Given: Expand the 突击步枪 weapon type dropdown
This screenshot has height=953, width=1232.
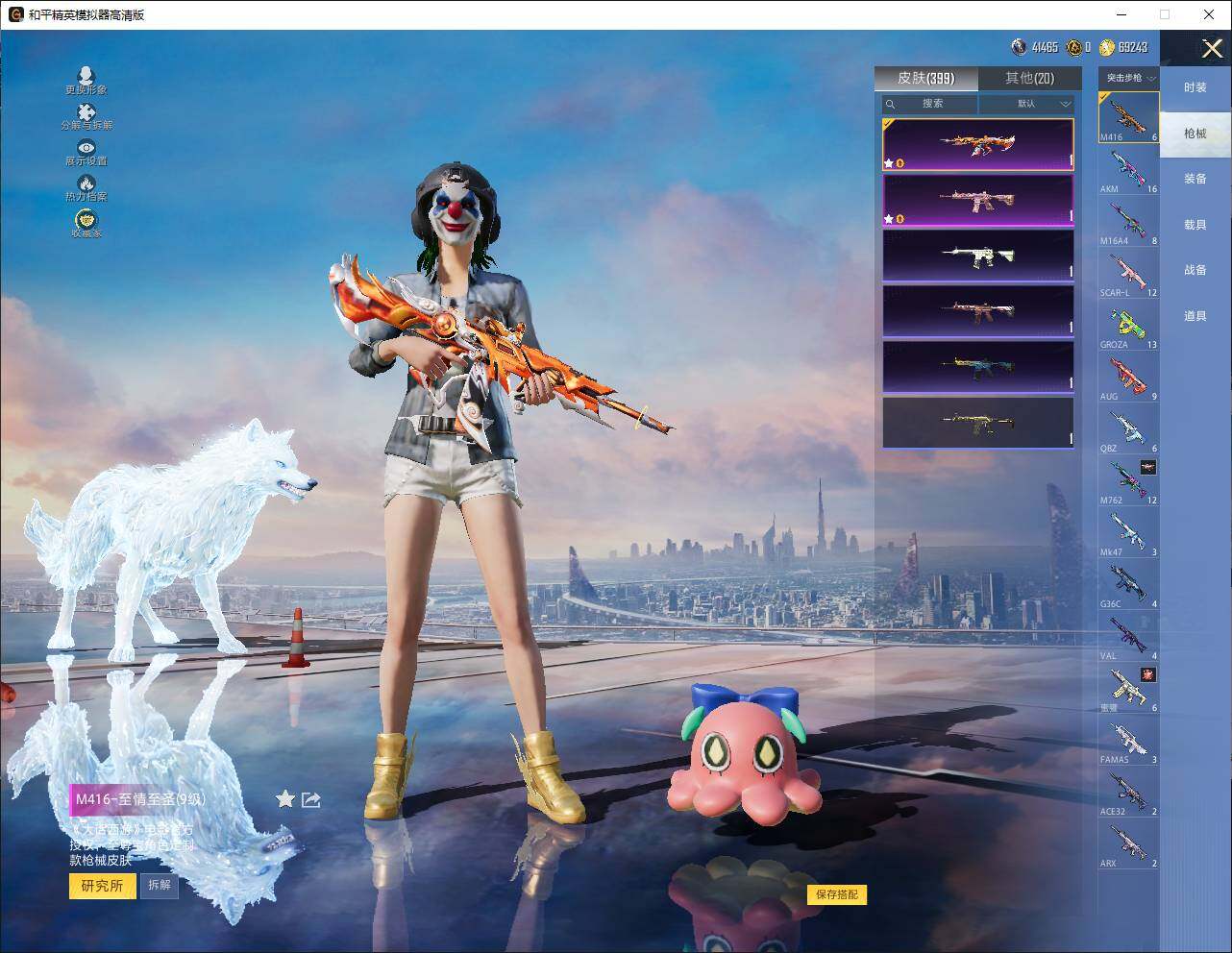Looking at the screenshot, I should click(1129, 78).
